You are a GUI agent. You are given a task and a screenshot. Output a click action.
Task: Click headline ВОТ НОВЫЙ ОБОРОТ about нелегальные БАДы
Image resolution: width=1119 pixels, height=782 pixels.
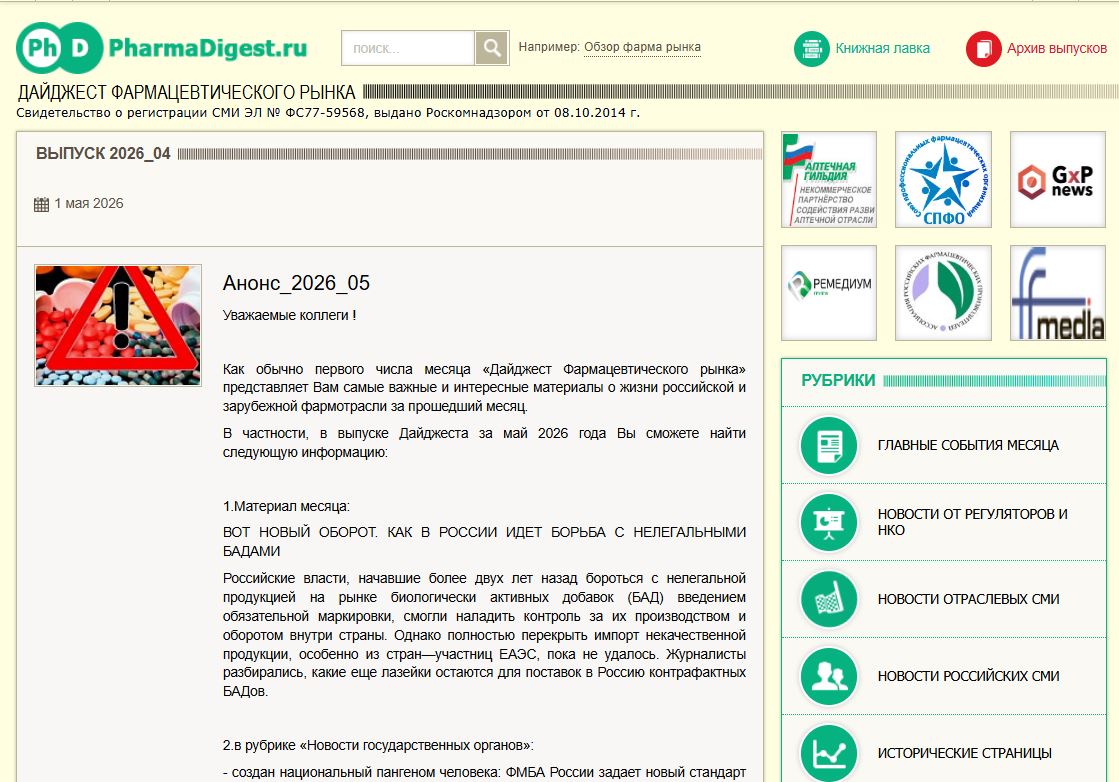pyautogui.click(x=484, y=542)
